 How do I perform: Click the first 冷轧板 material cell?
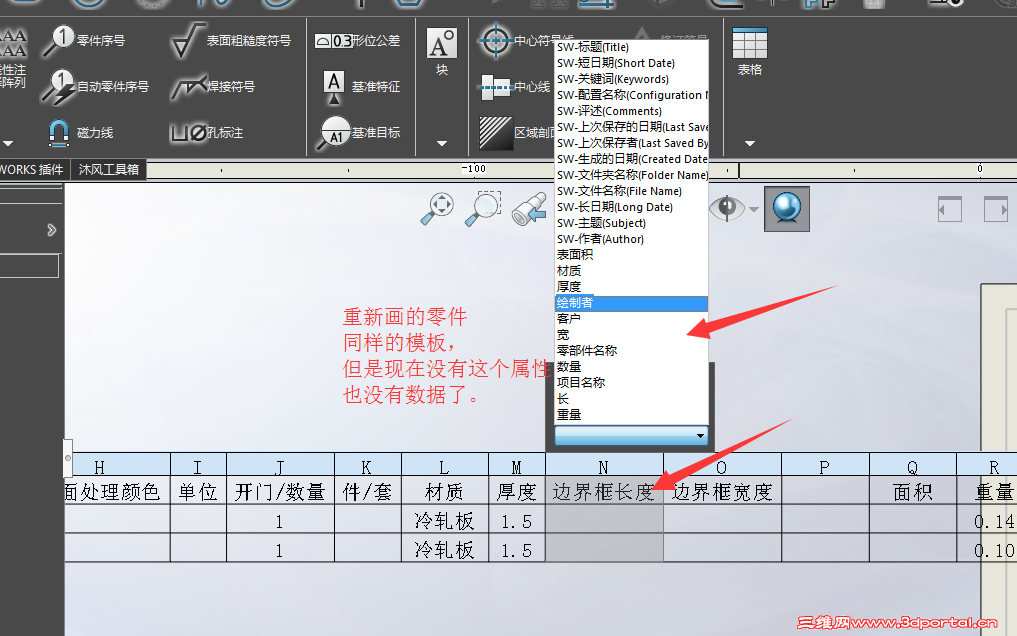[444, 520]
